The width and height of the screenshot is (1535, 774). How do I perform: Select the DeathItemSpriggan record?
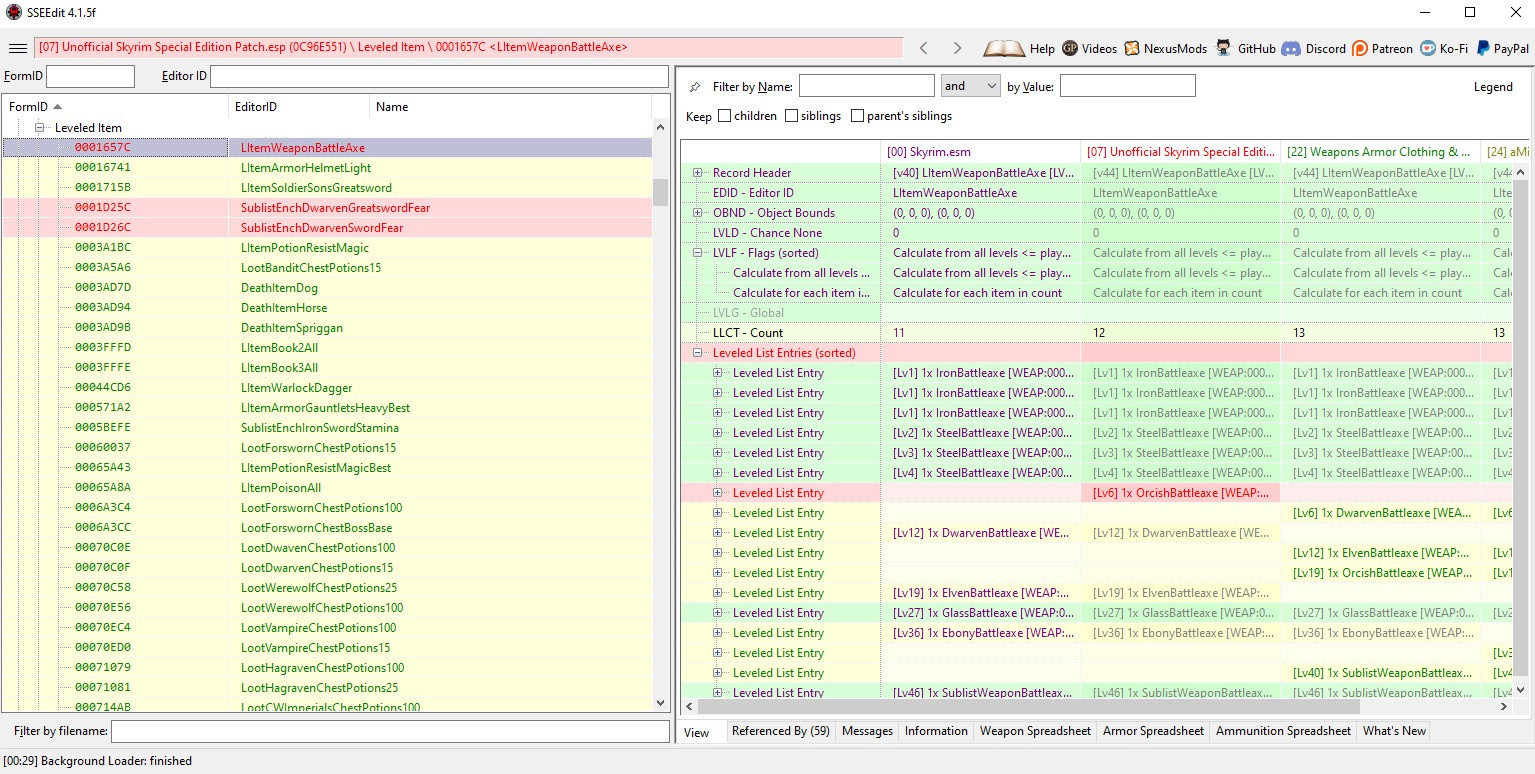pos(327,328)
